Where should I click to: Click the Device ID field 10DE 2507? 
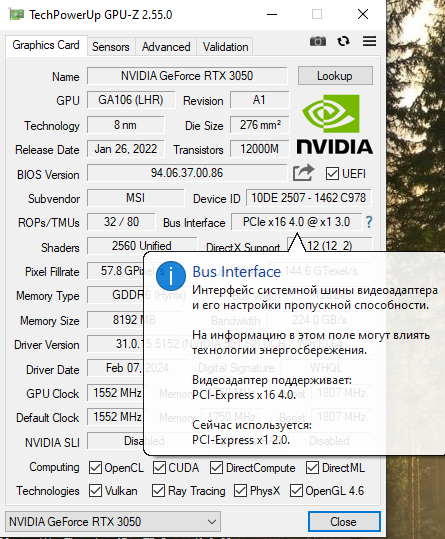click(308, 198)
